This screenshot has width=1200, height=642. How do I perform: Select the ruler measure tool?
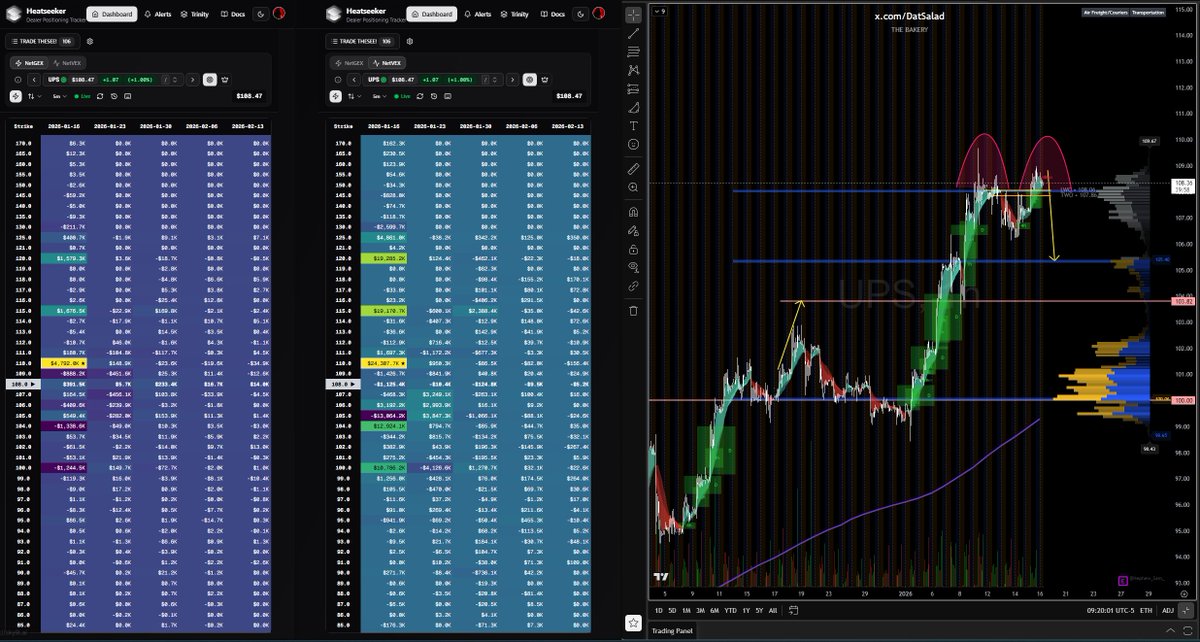coord(633,168)
